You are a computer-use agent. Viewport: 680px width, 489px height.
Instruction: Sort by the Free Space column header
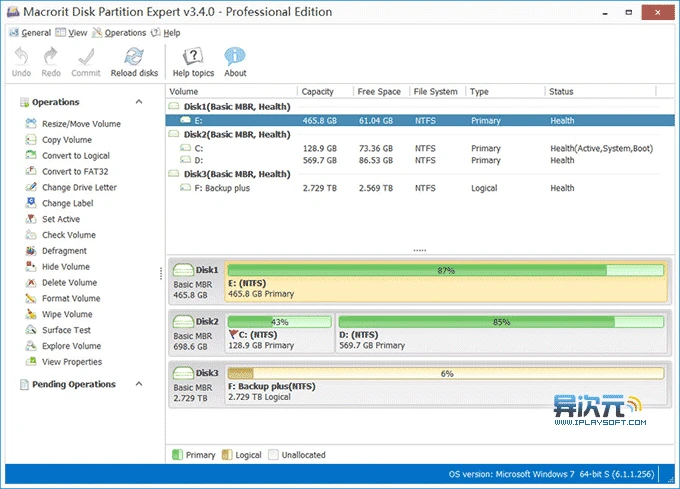pyautogui.click(x=381, y=91)
